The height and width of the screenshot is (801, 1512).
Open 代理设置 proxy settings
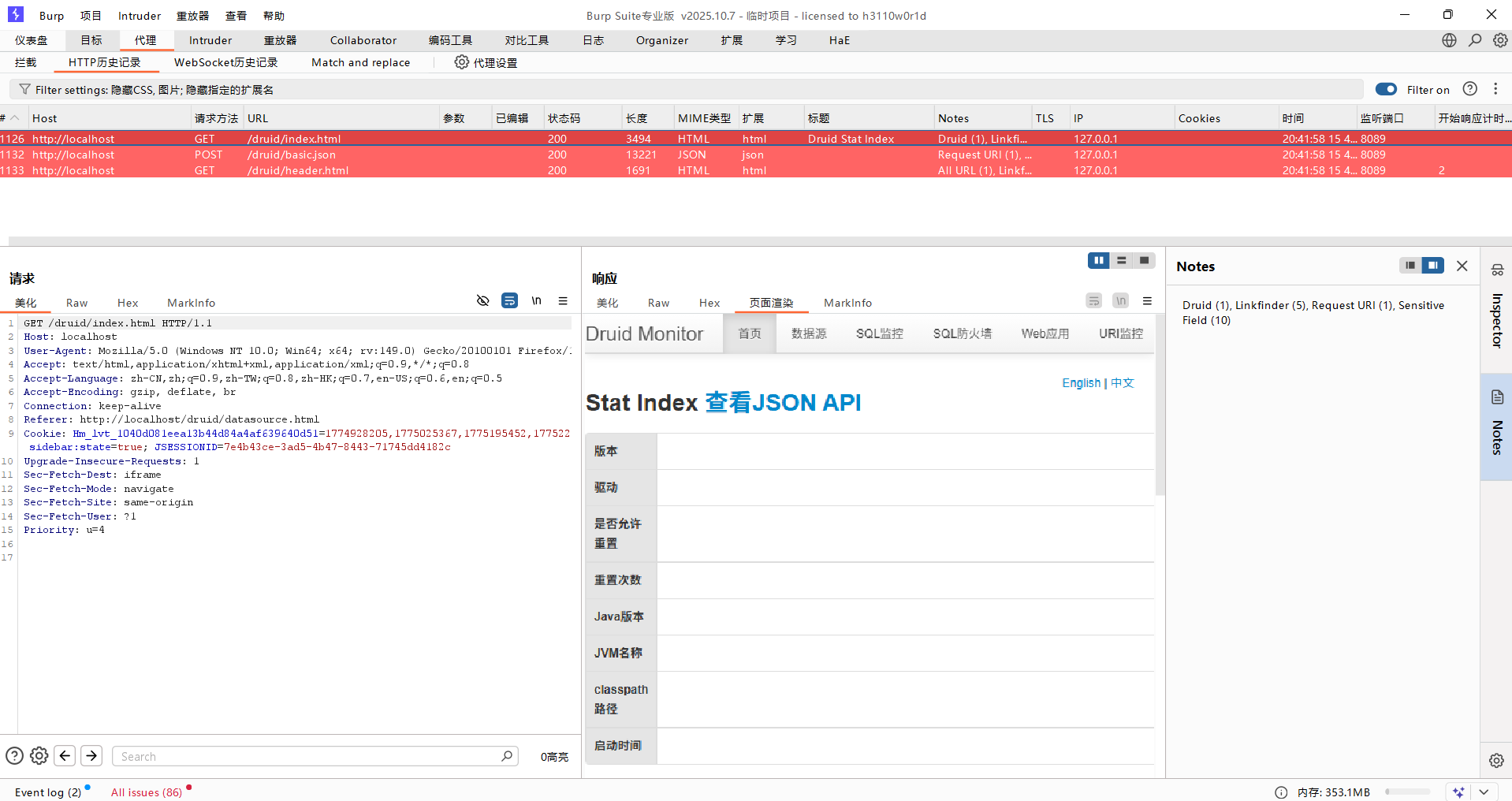[x=486, y=62]
